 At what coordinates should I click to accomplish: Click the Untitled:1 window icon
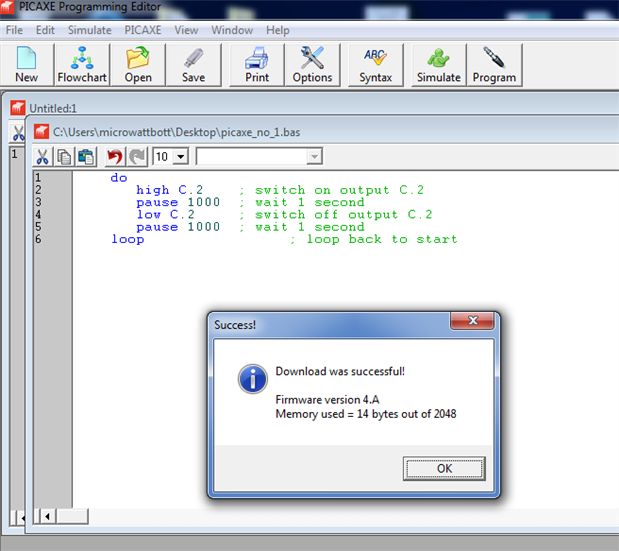[x=18, y=108]
